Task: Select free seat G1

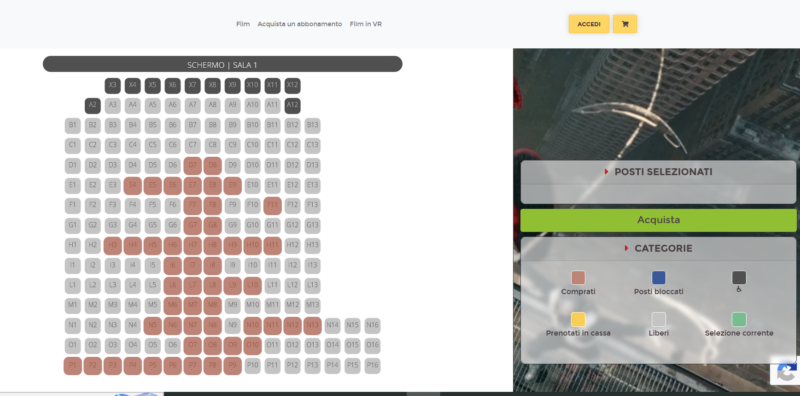Action: tap(72, 226)
